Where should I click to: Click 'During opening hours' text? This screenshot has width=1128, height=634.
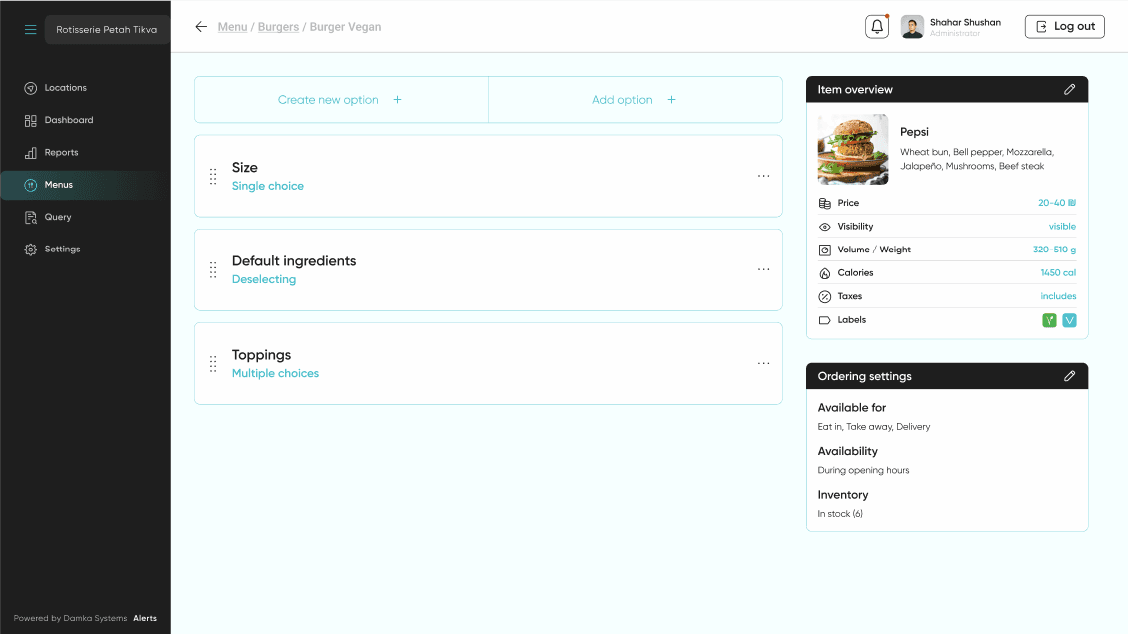[x=863, y=470]
